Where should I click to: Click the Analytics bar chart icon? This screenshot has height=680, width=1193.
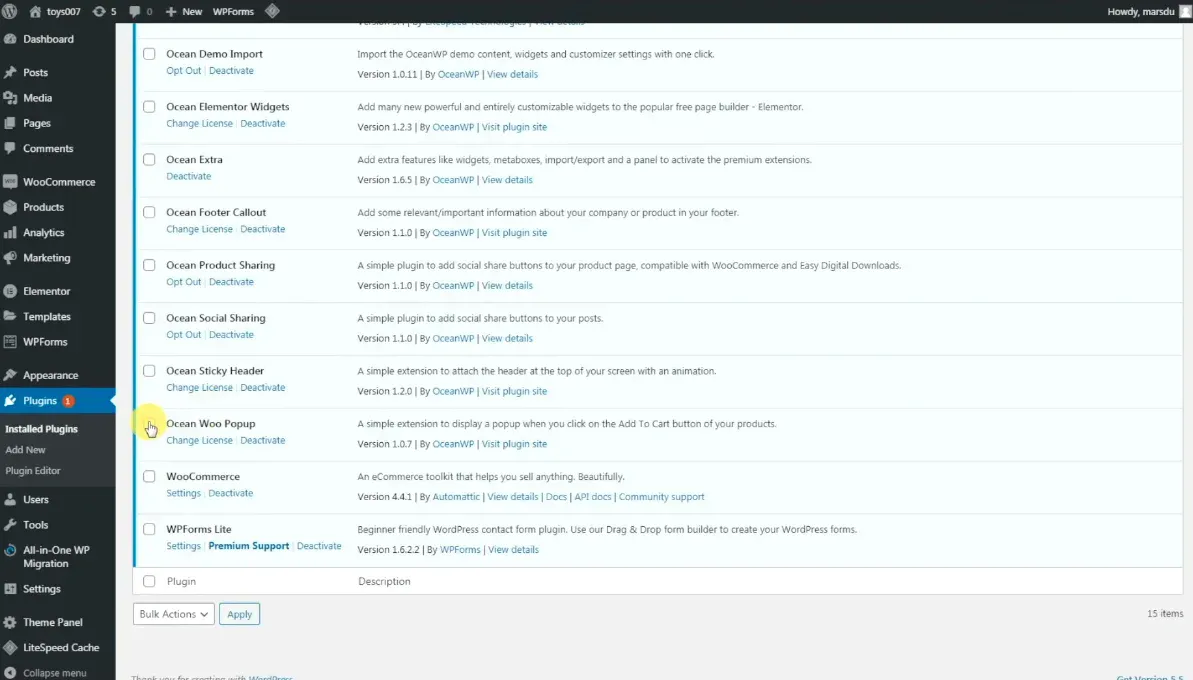(10, 233)
